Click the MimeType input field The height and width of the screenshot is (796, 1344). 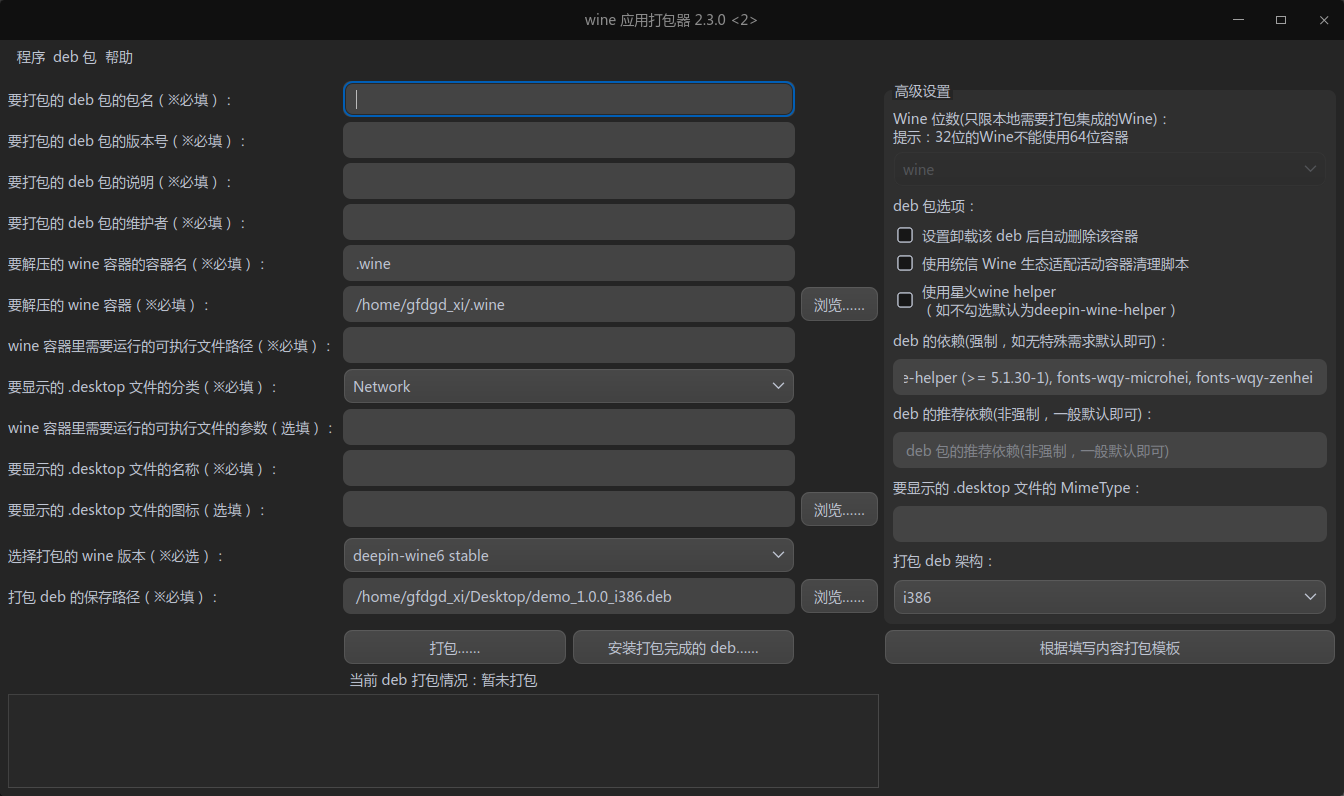pos(1109,524)
